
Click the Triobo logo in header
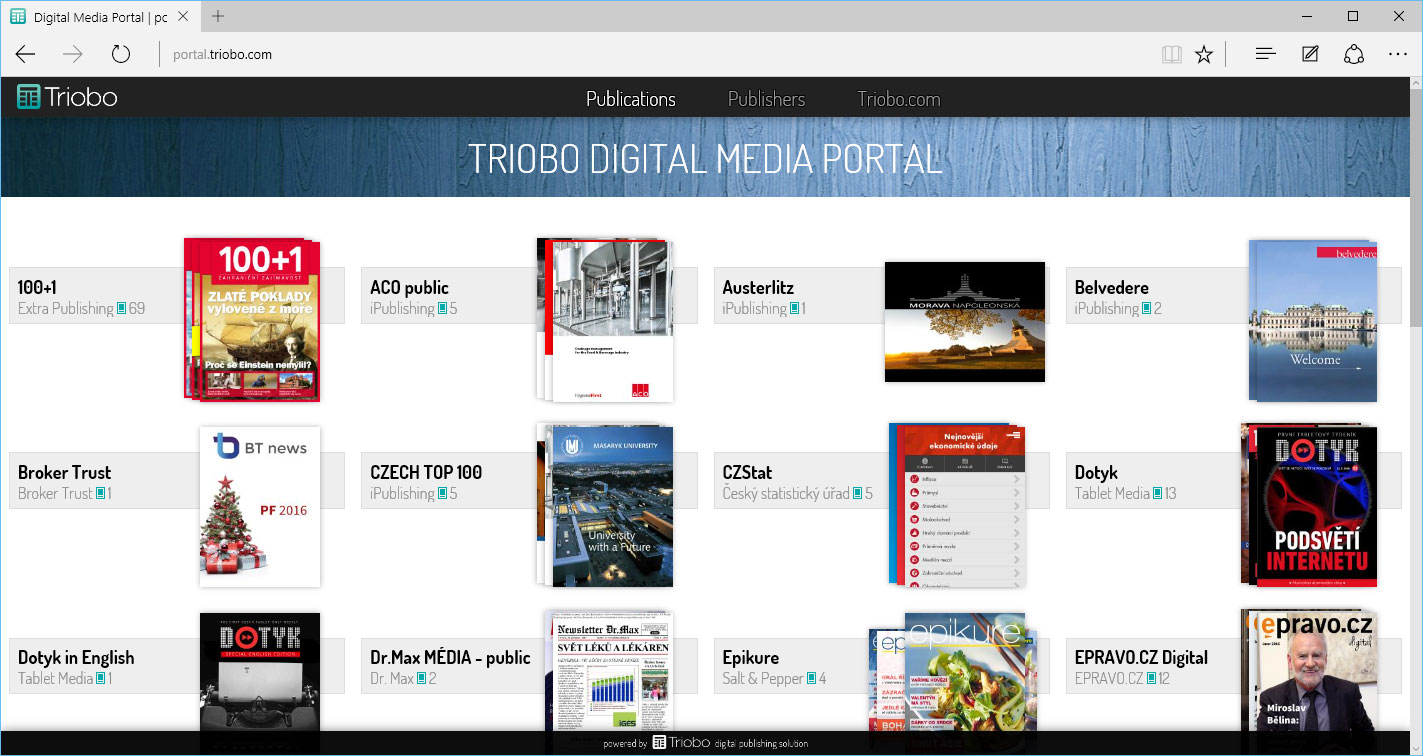coord(67,97)
